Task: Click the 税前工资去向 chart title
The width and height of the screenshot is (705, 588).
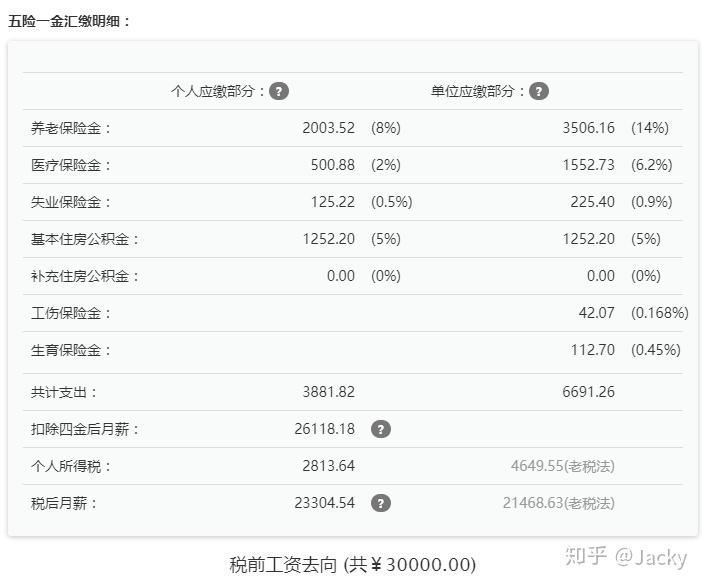Action: (x=352, y=565)
